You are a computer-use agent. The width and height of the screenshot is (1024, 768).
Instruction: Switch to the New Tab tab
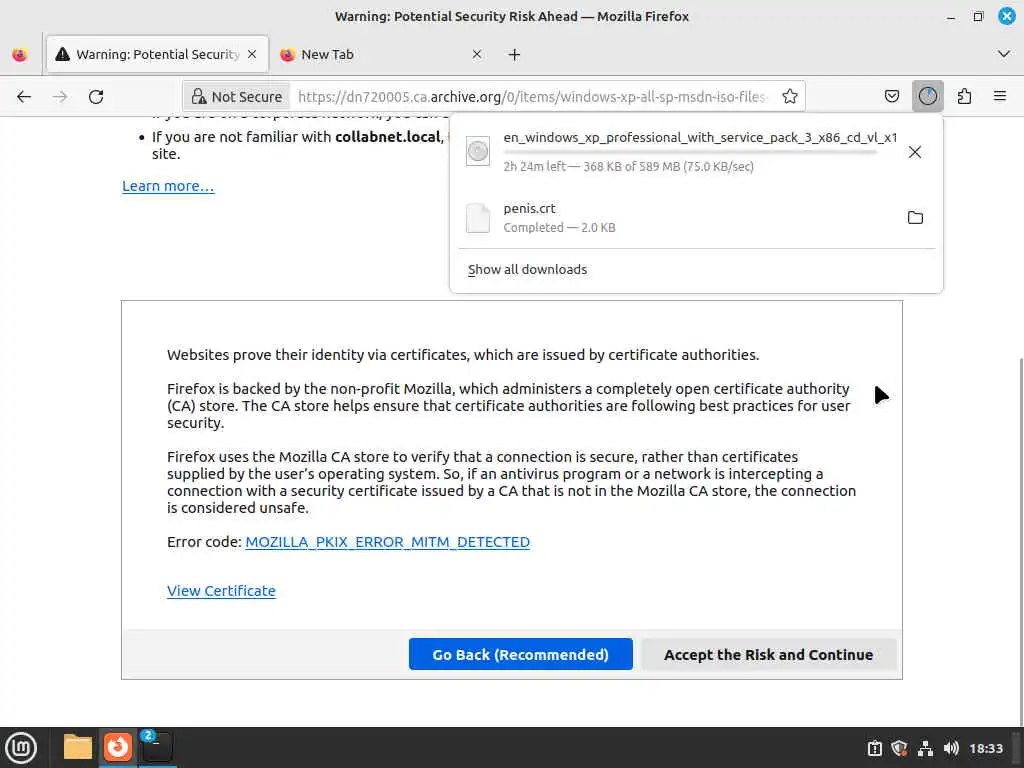pyautogui.click(x=382, y=55)
